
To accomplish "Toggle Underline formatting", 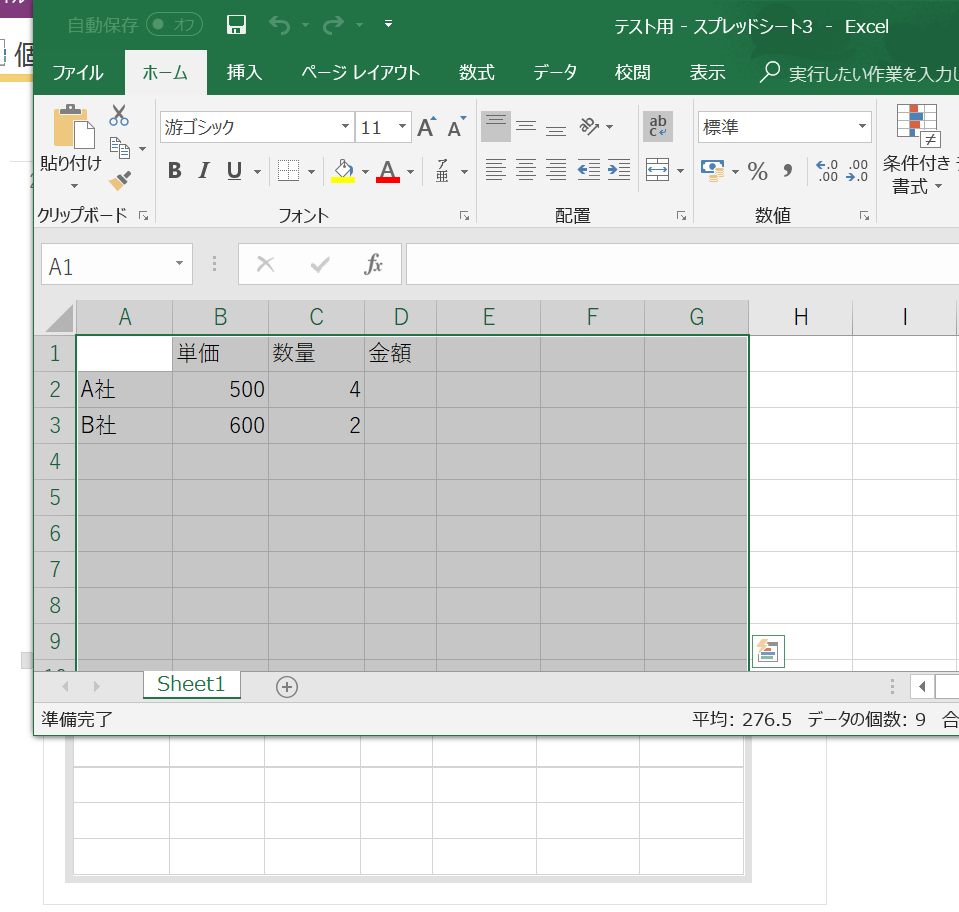I will tap(230, 170).
